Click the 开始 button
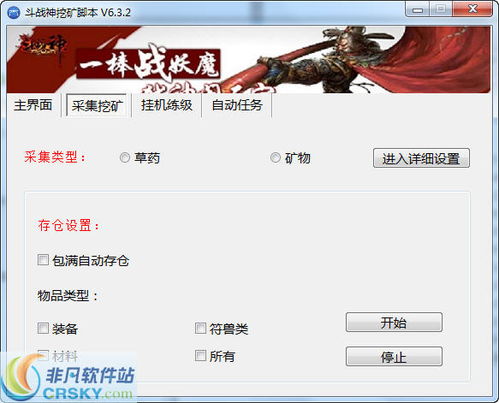Image resolution: width=499 pixels, height=403 pixels. click(394, 322)
